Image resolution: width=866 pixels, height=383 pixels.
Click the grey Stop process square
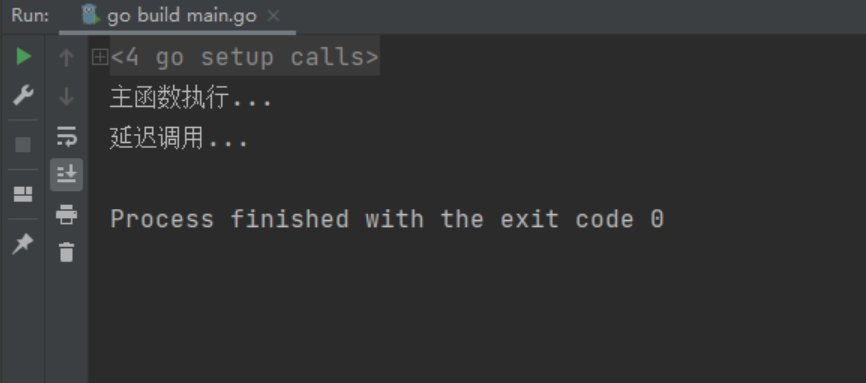pos(23,145)
